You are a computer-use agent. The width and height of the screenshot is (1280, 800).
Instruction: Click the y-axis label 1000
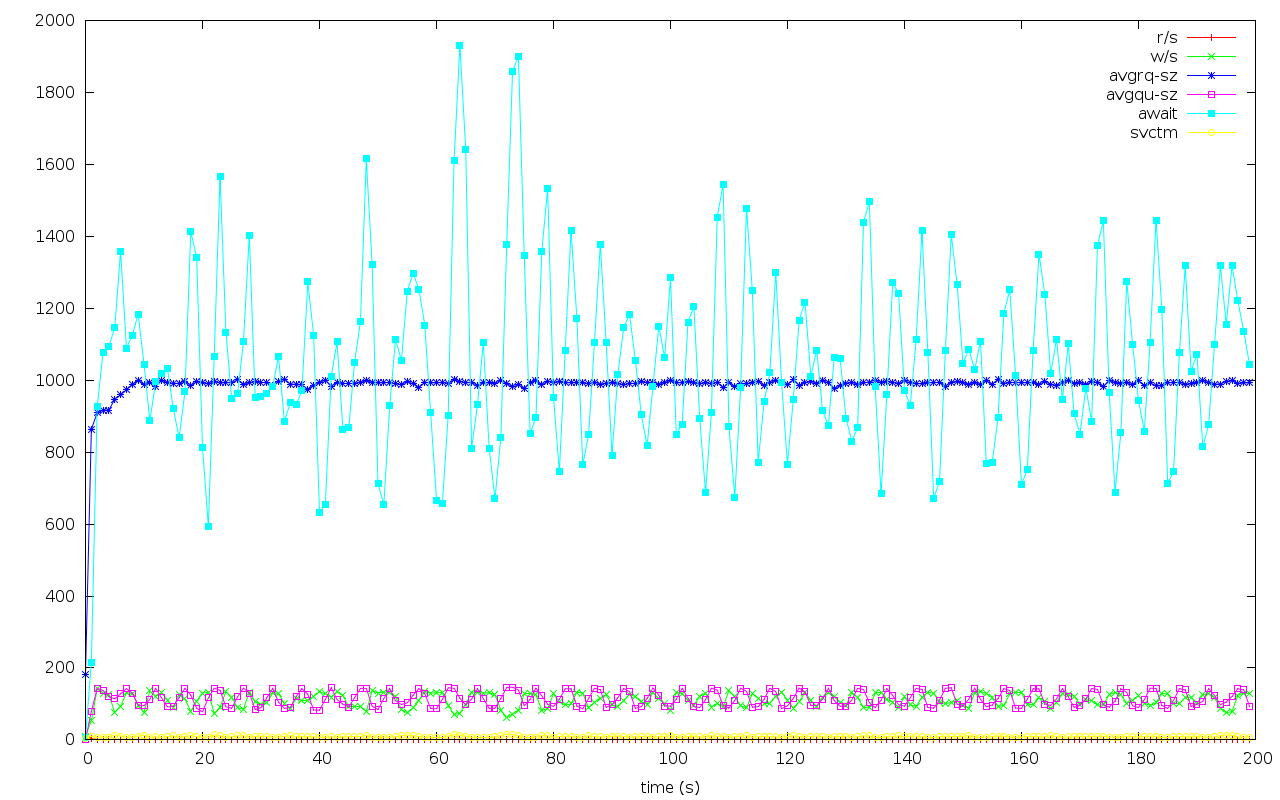pos(54,380)
